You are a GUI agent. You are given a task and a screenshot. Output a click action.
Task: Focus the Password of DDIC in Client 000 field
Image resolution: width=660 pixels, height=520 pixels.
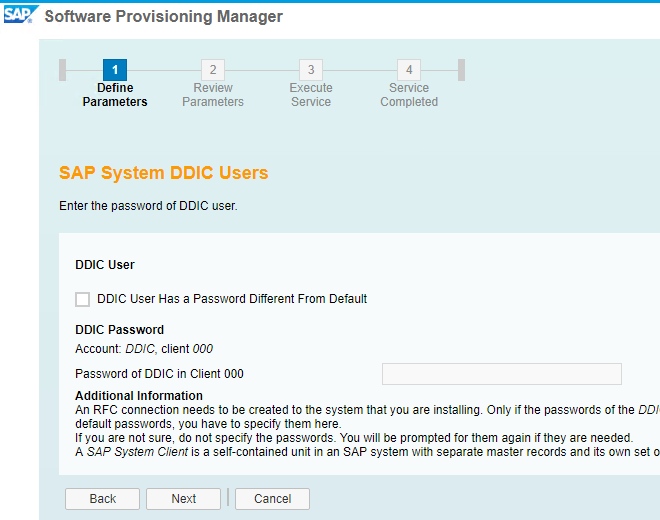502,374
